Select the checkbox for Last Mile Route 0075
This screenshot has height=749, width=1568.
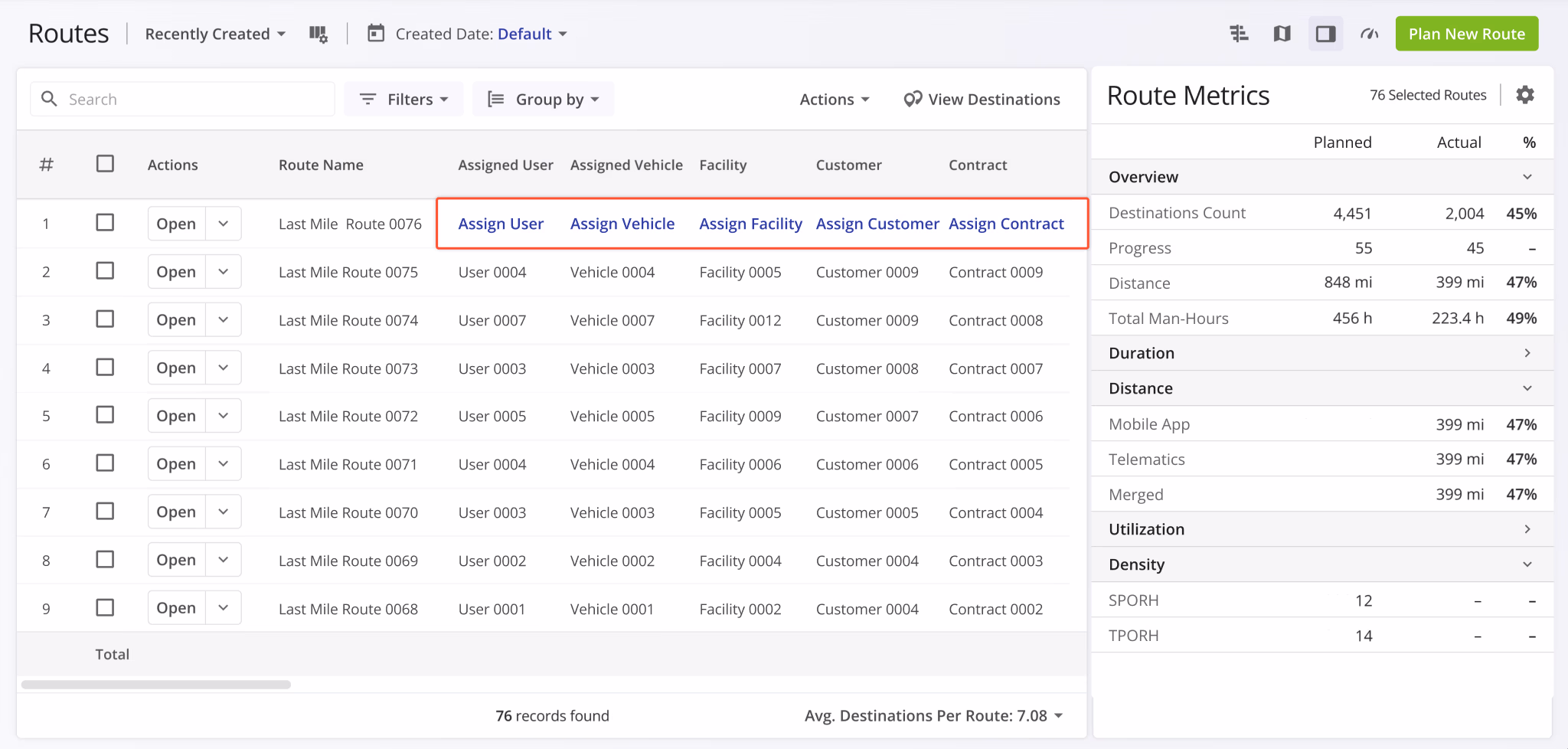[x=105, y=271]
